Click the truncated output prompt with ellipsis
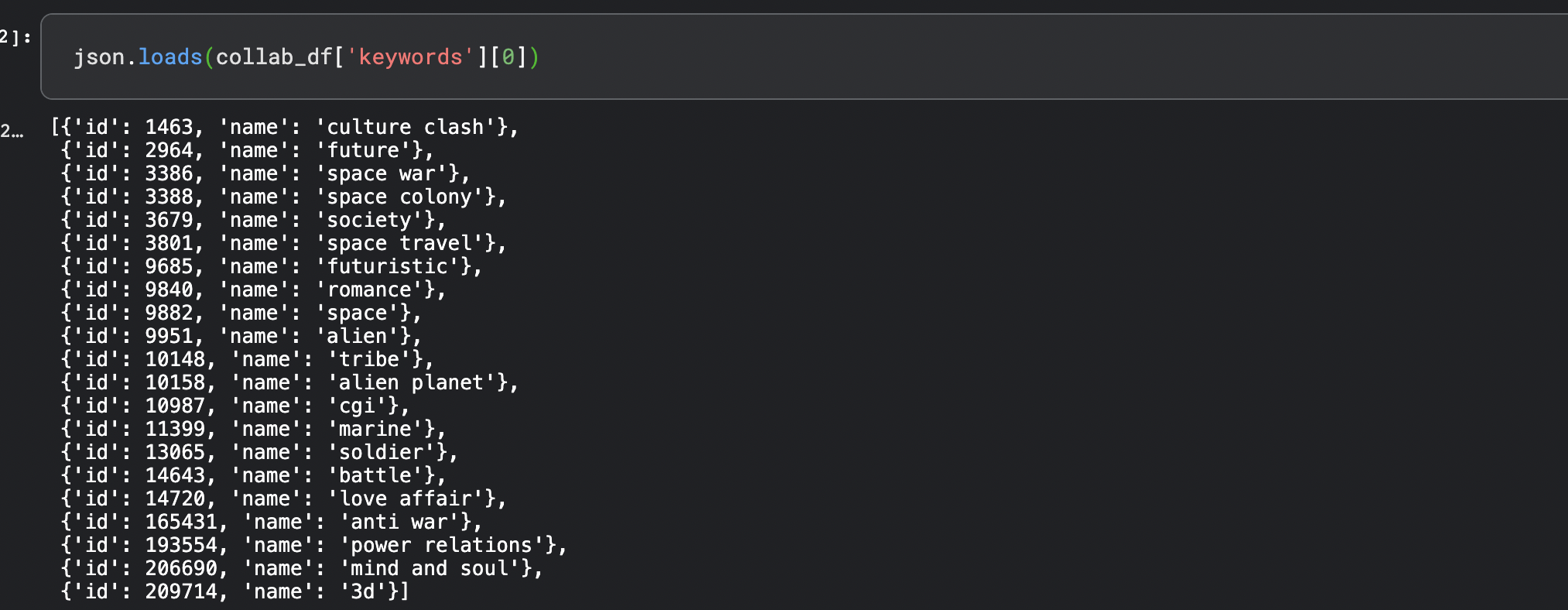1568x610 pixels. pyautogui.click(x=12, y=131)
